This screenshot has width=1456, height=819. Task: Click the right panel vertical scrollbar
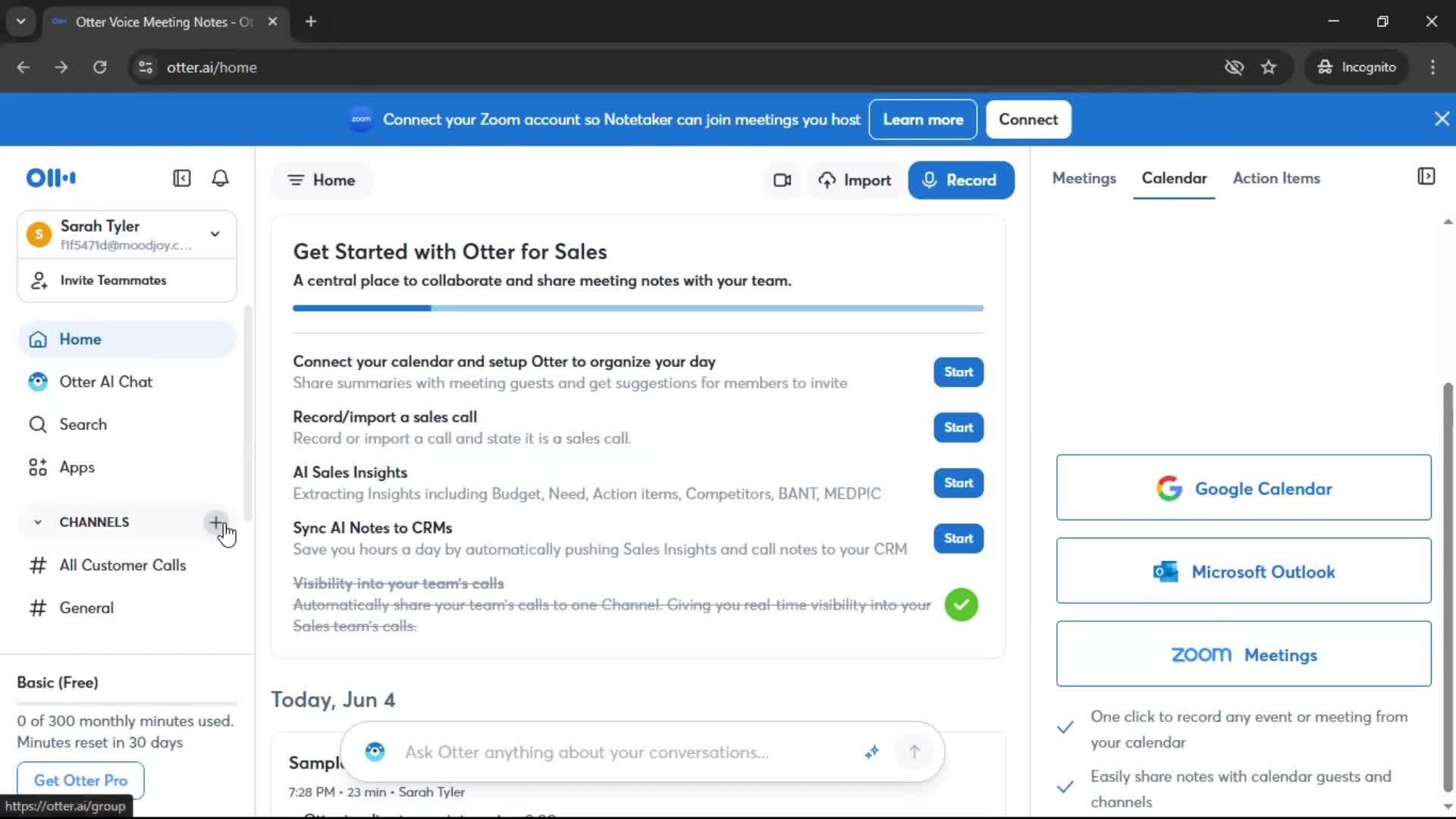(1448, 588)
